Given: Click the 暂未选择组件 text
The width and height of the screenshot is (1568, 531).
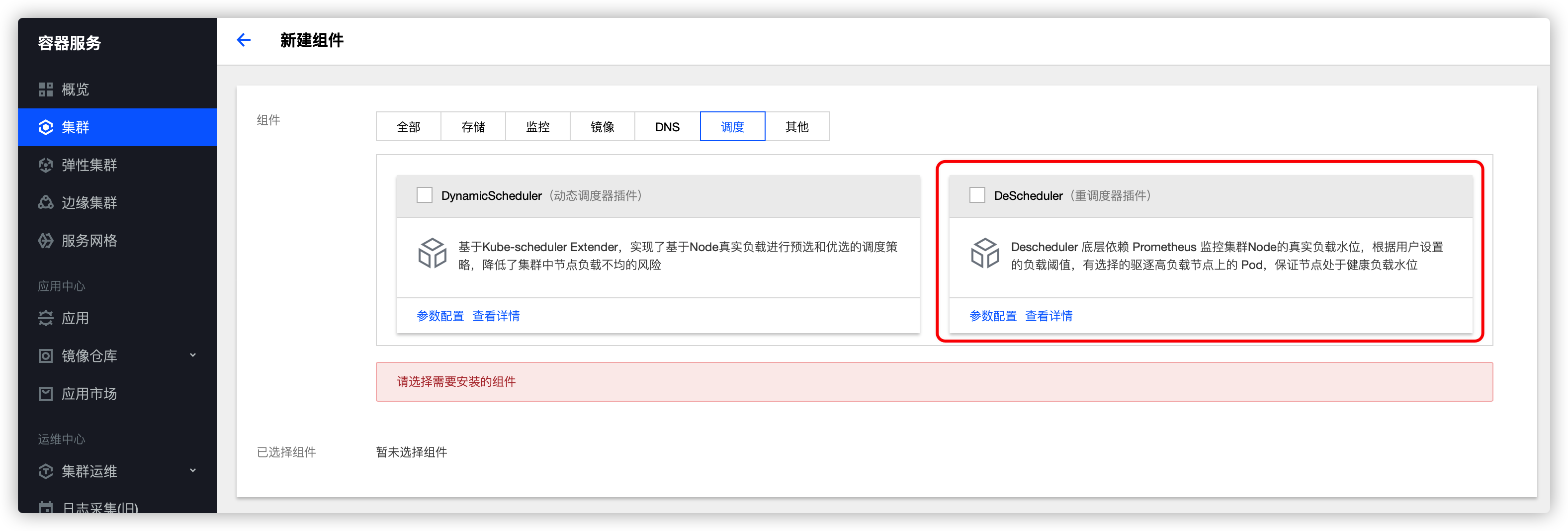Looking at the screenshot, I should pos(412,452).
